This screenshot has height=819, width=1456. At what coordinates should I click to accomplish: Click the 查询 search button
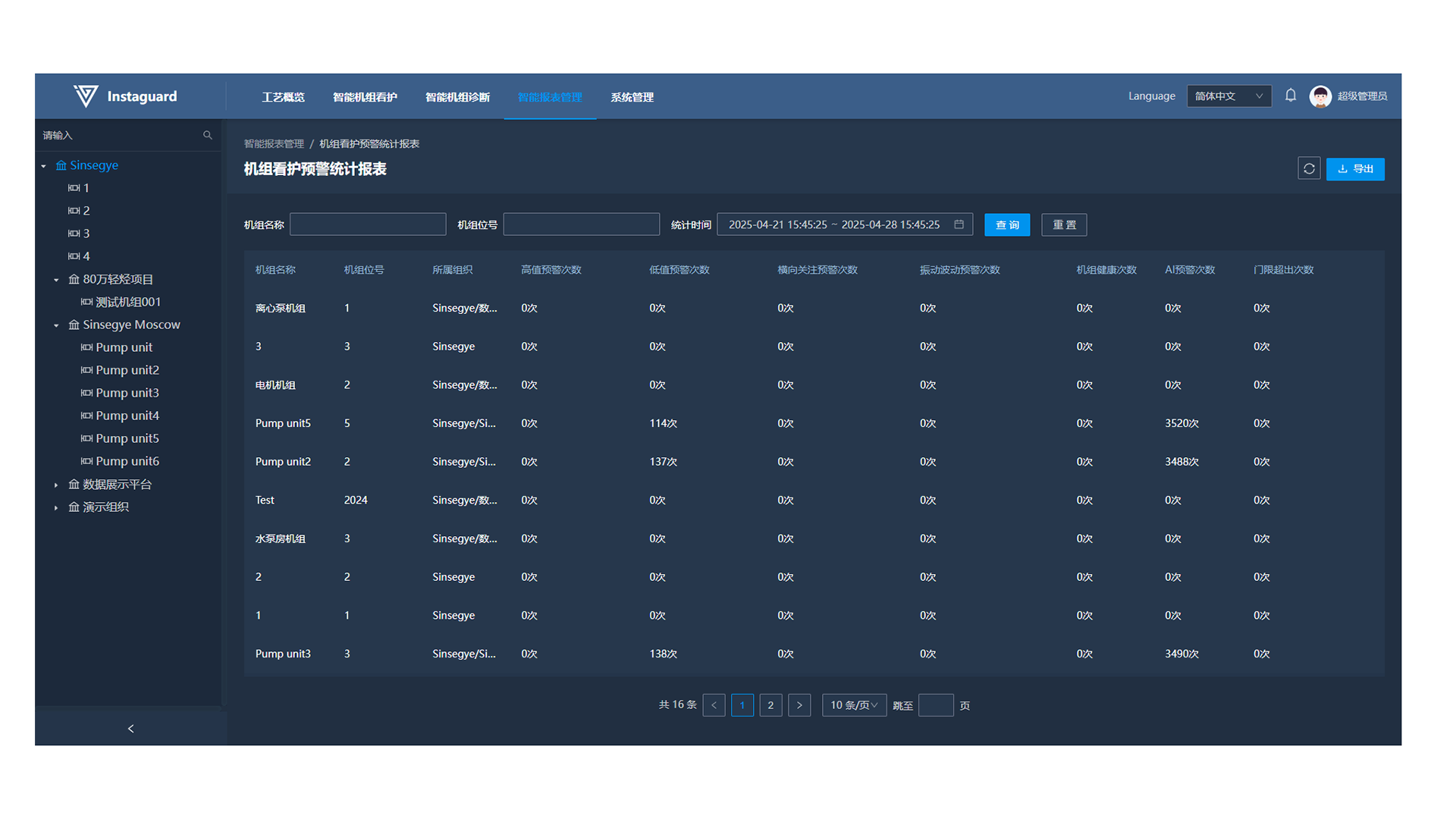pyautogui.click(x=1006, y=225)
